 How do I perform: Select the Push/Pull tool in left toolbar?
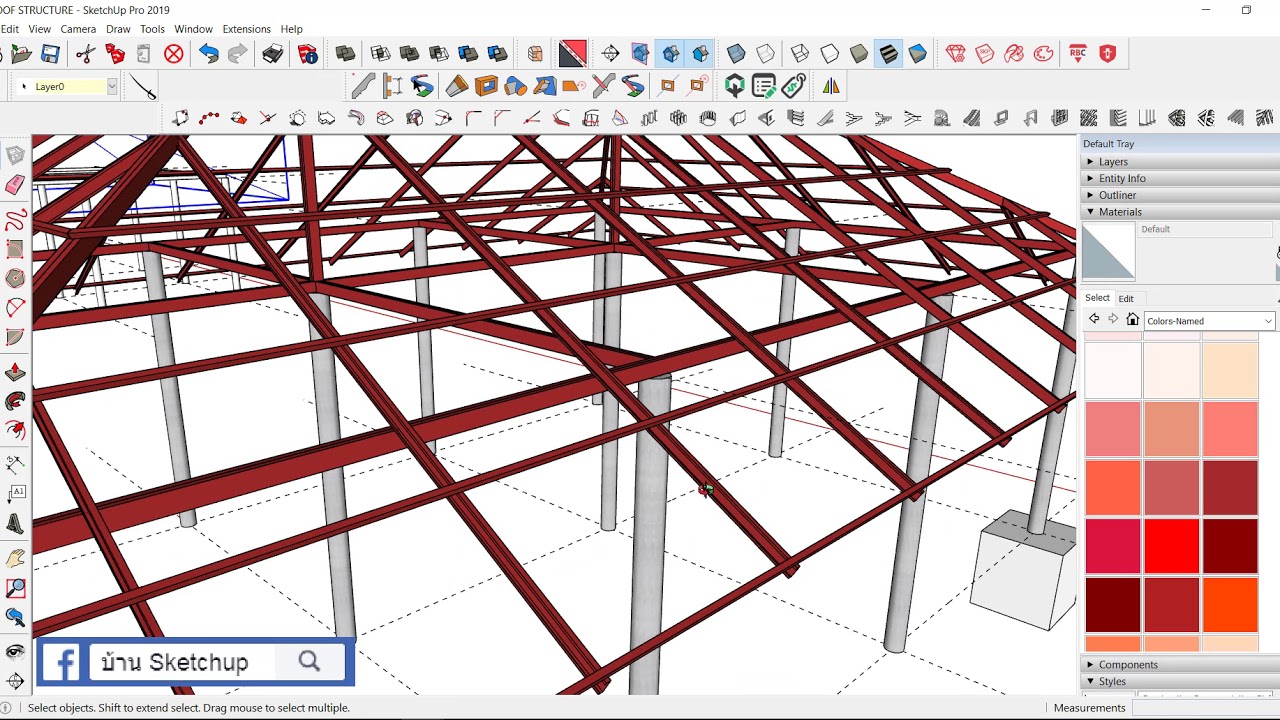coord(15,373)
